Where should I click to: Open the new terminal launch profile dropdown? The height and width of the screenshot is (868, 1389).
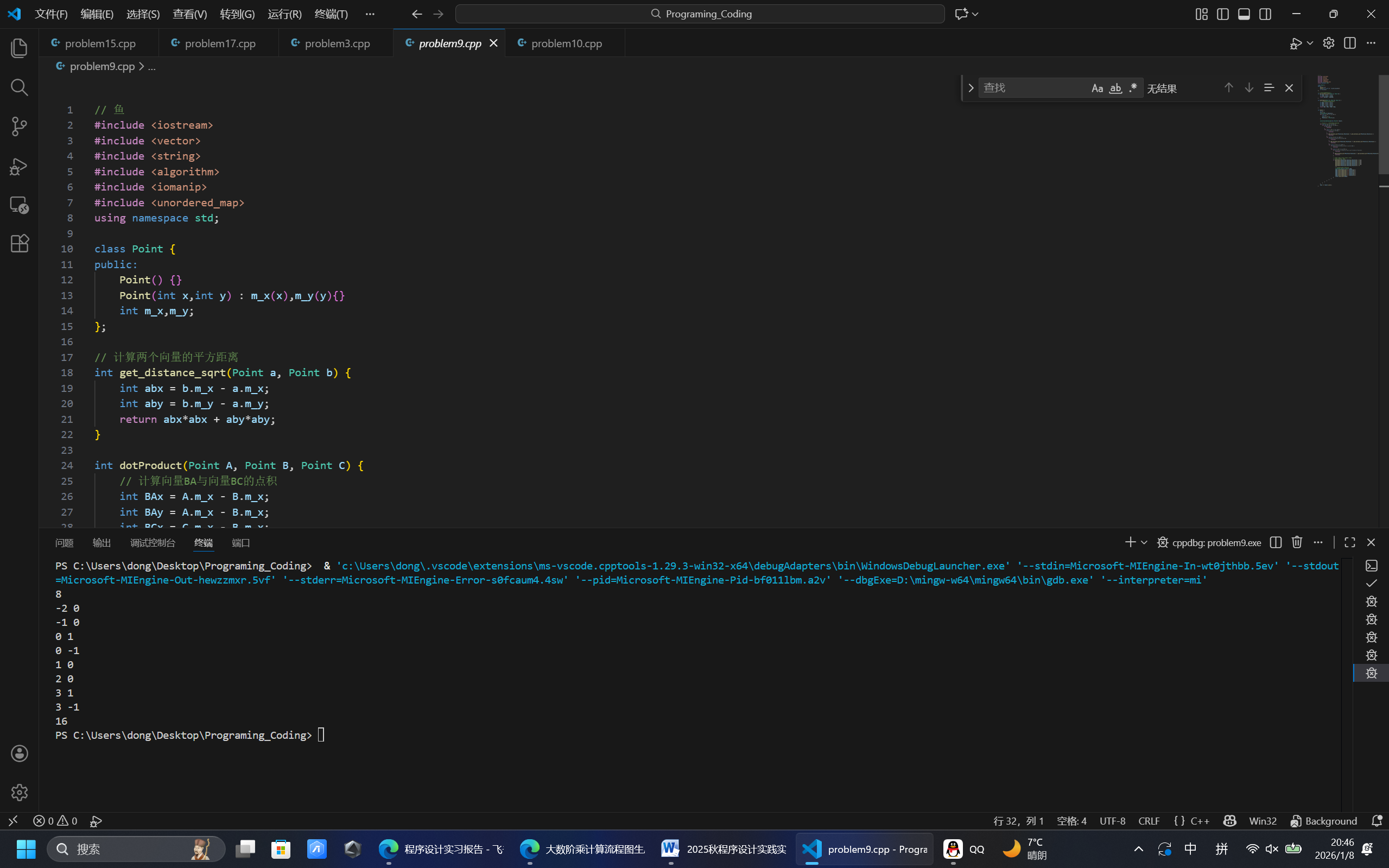1144,542
